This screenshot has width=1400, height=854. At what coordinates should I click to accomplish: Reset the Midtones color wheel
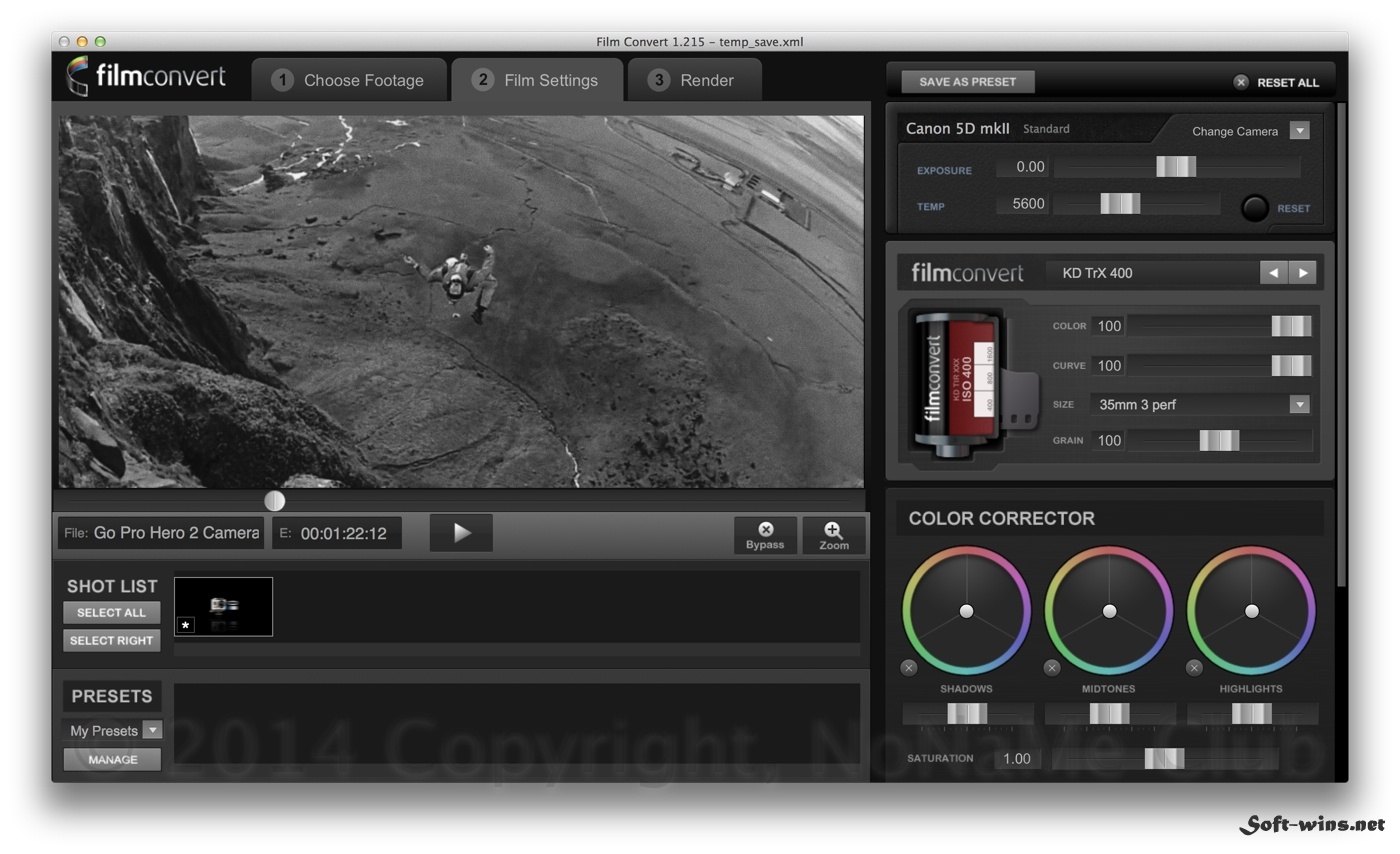point(1052,668)
